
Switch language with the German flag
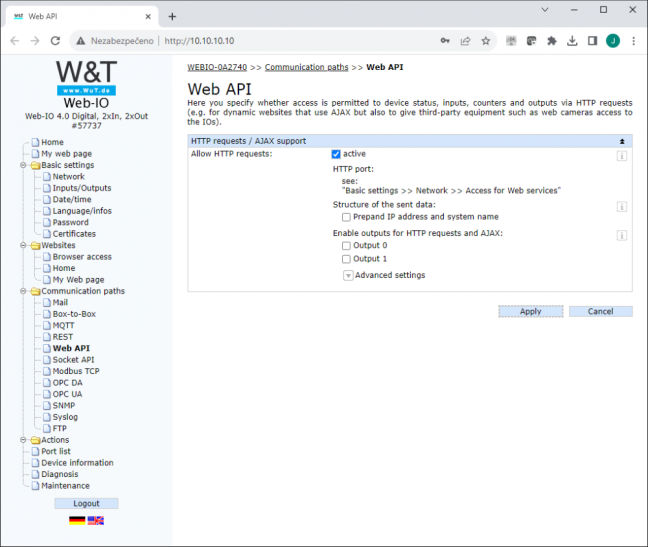click(77, 521)
